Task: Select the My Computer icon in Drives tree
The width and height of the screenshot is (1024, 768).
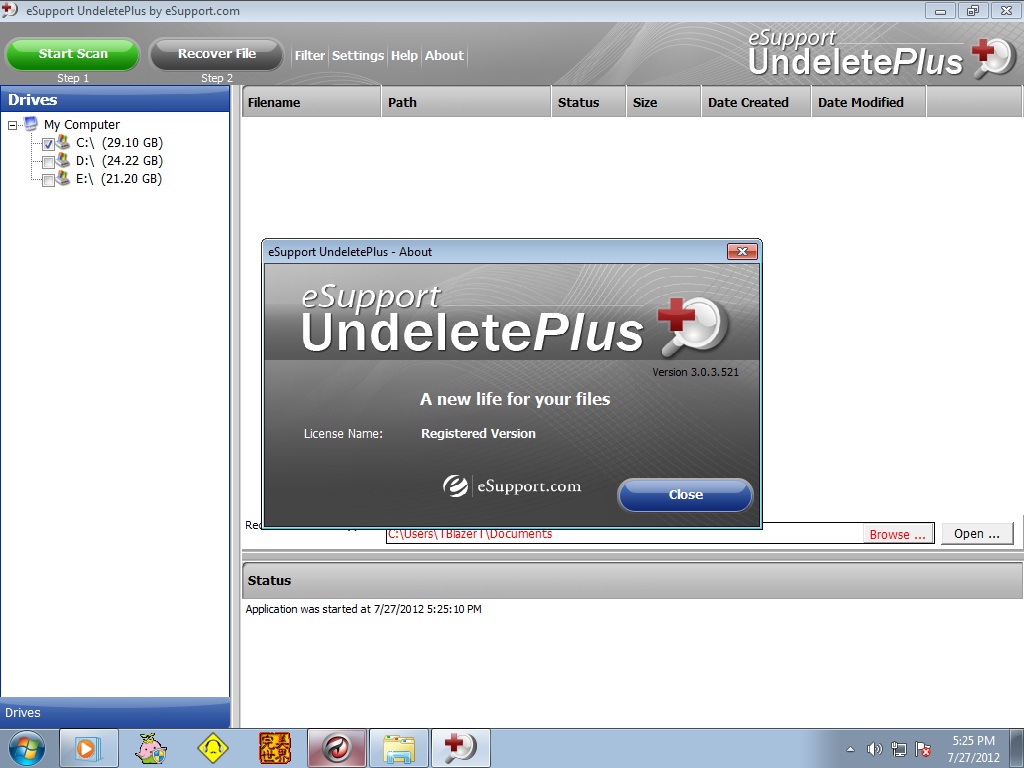Action: (x=31, y=123)
